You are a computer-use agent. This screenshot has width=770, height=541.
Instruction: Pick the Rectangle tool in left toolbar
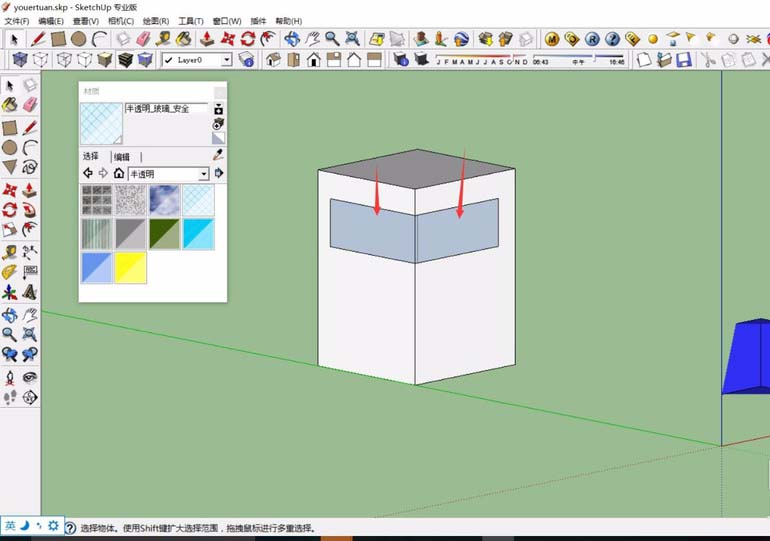click(9, 128)
